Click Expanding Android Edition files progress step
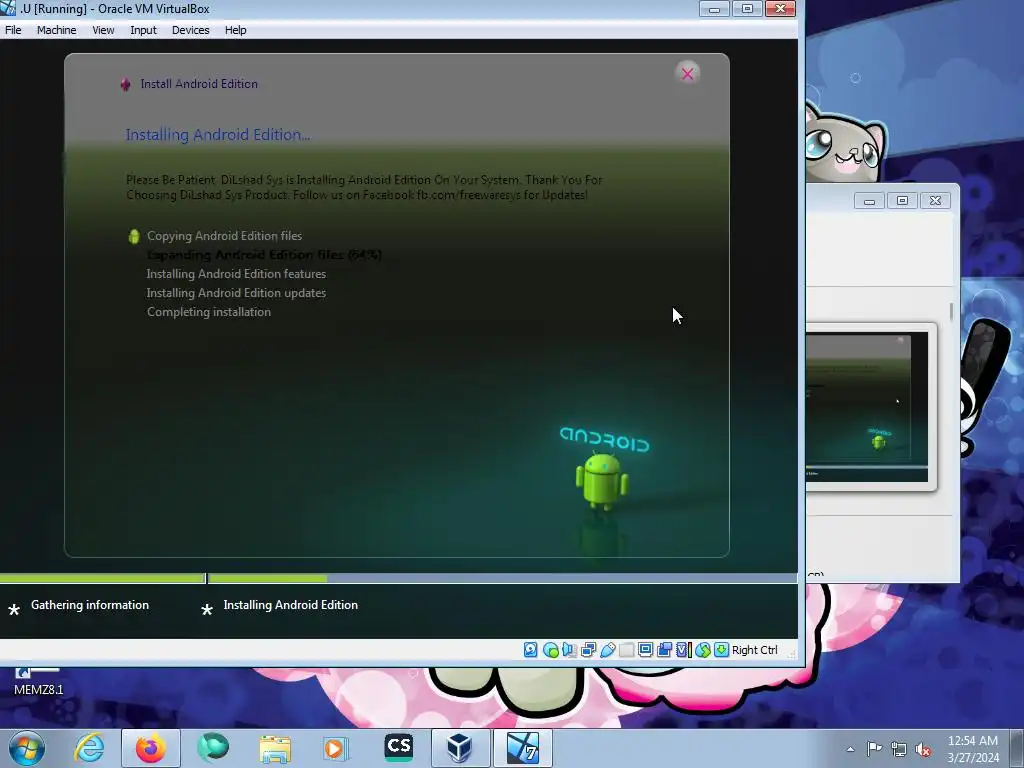The image size is (1024, 768). pos(264,255)
